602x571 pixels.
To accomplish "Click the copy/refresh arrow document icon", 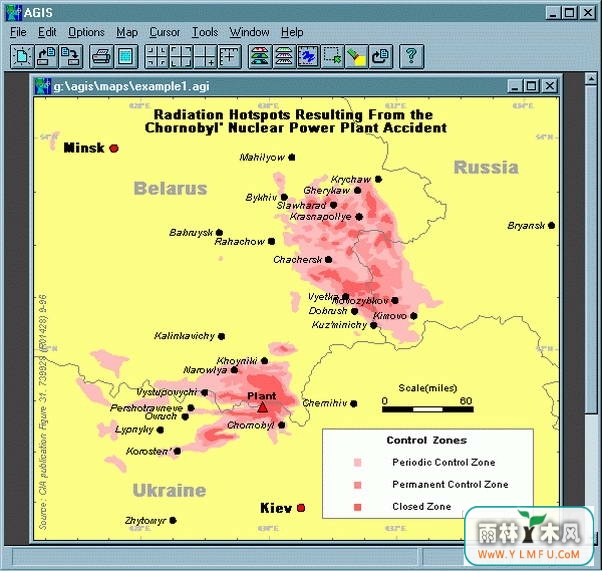I will (x=381, y=56).
